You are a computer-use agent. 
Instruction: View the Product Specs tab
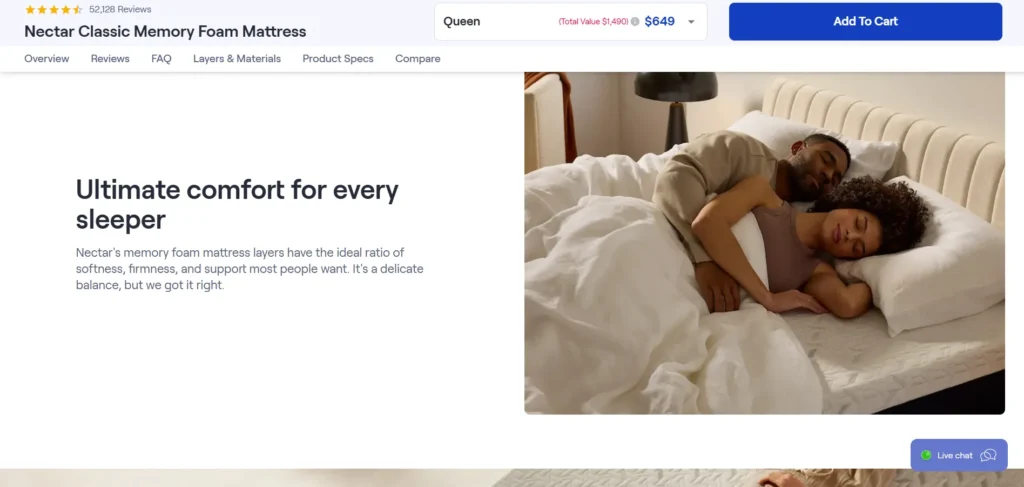click(x=338, y=59)
